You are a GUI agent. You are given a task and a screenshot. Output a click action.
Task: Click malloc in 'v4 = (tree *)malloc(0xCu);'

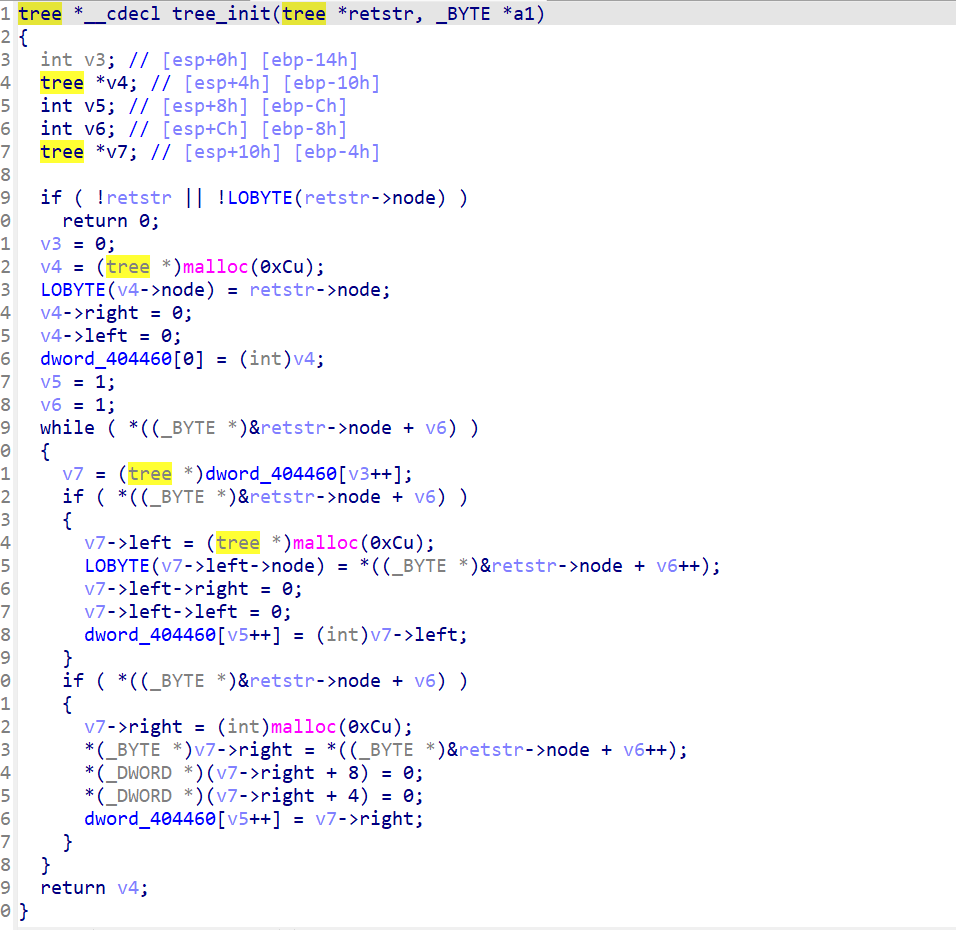(x=215, y=266)
